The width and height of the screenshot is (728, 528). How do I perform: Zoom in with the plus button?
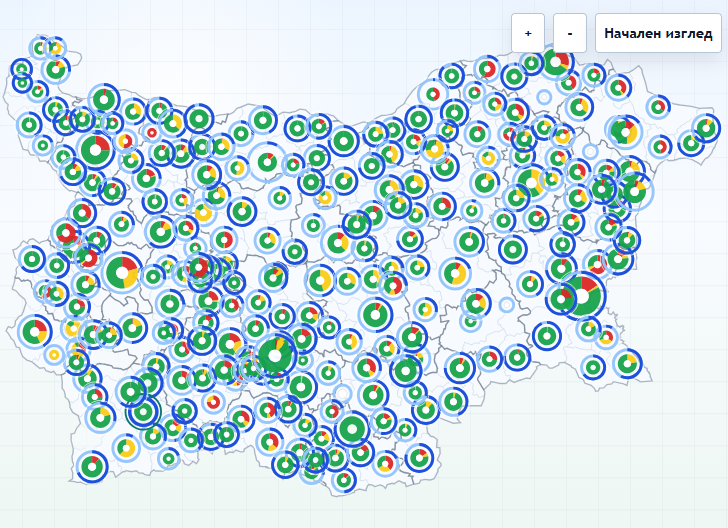coord(528,33)
